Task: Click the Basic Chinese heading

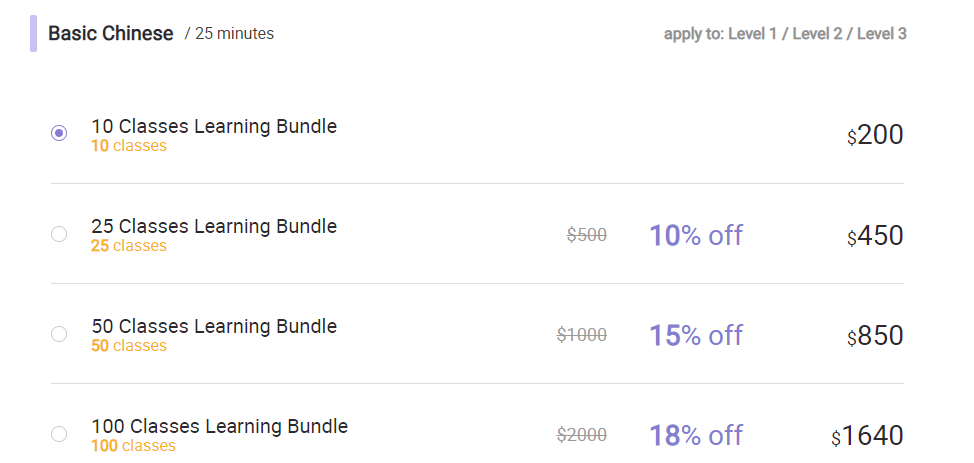Action: [x=111, y=33]
